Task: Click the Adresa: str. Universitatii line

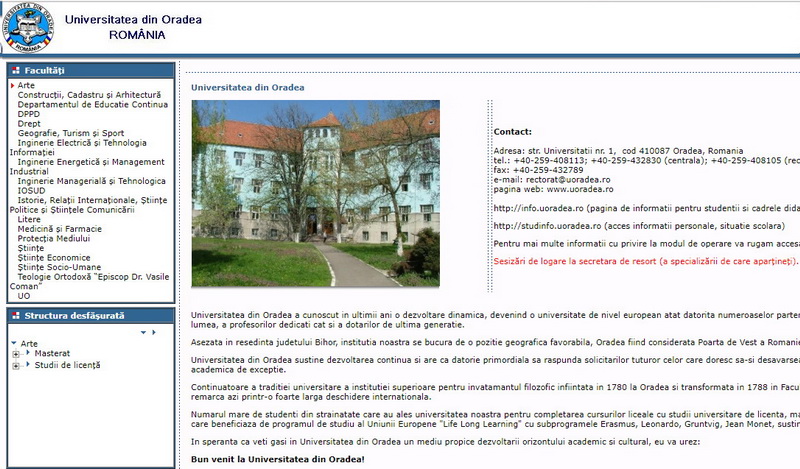Action: click(x=618, y=151)
